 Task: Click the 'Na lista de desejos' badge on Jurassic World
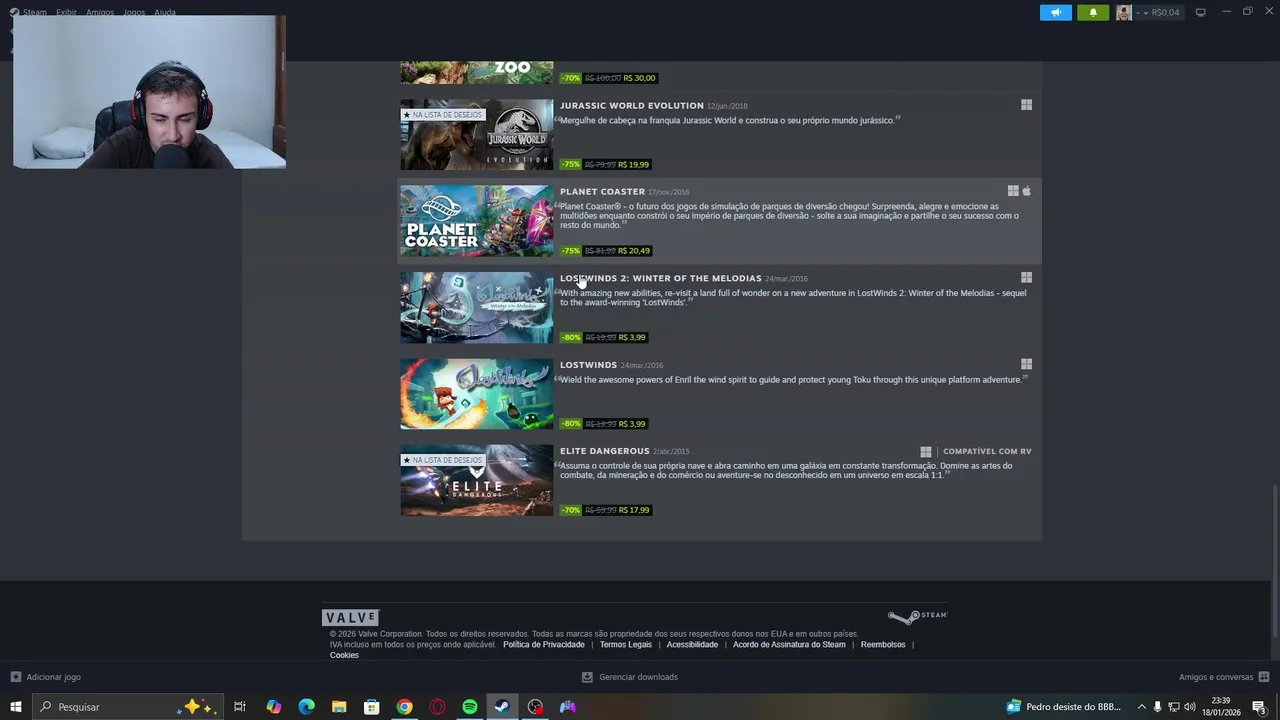point(443,115)
